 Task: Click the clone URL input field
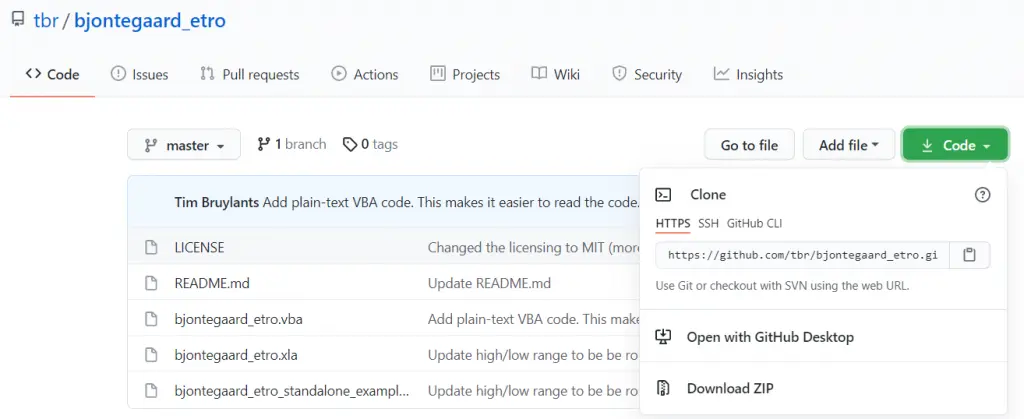(x=803, y=255)
